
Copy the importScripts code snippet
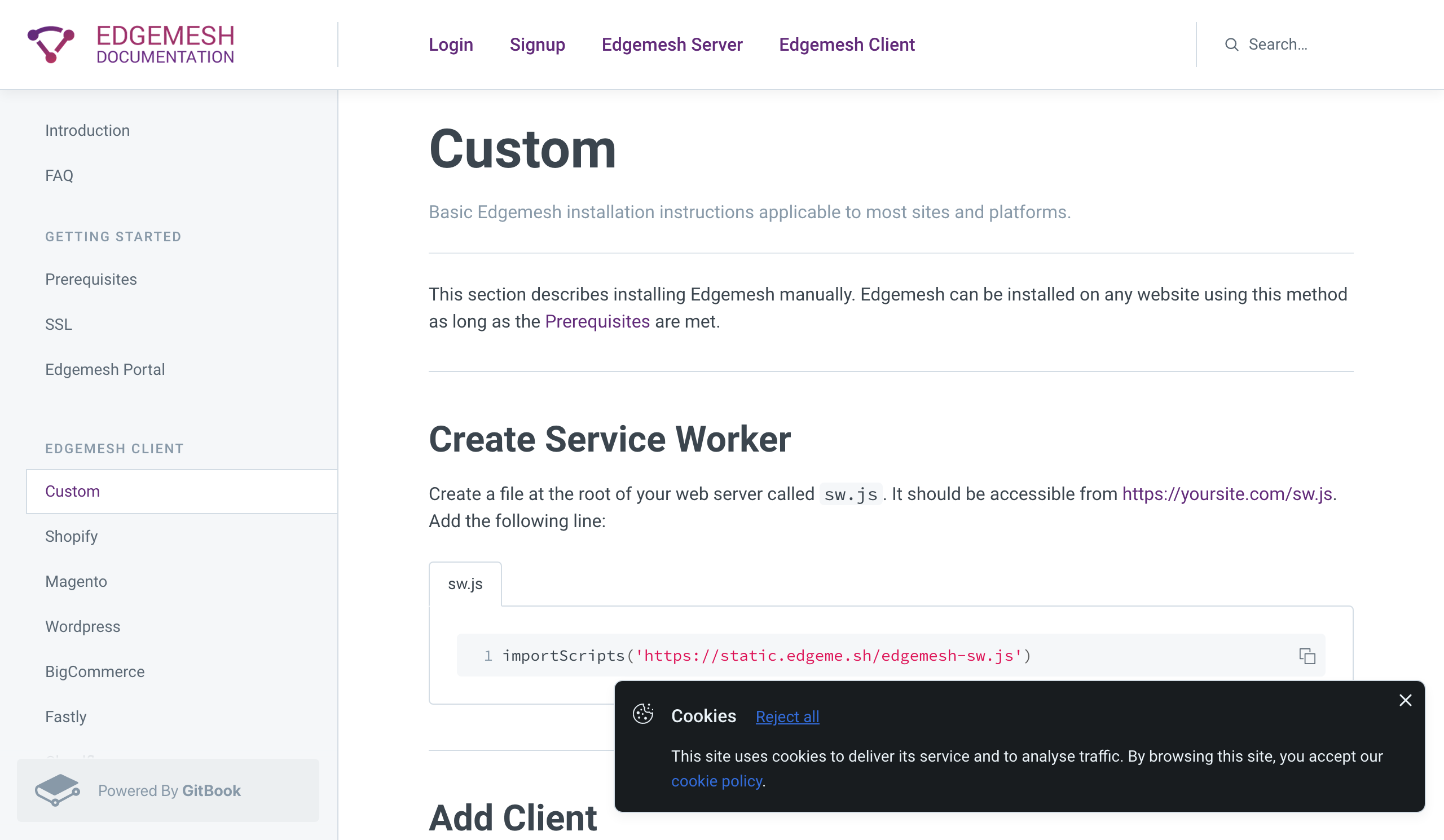coord(1306,656)
